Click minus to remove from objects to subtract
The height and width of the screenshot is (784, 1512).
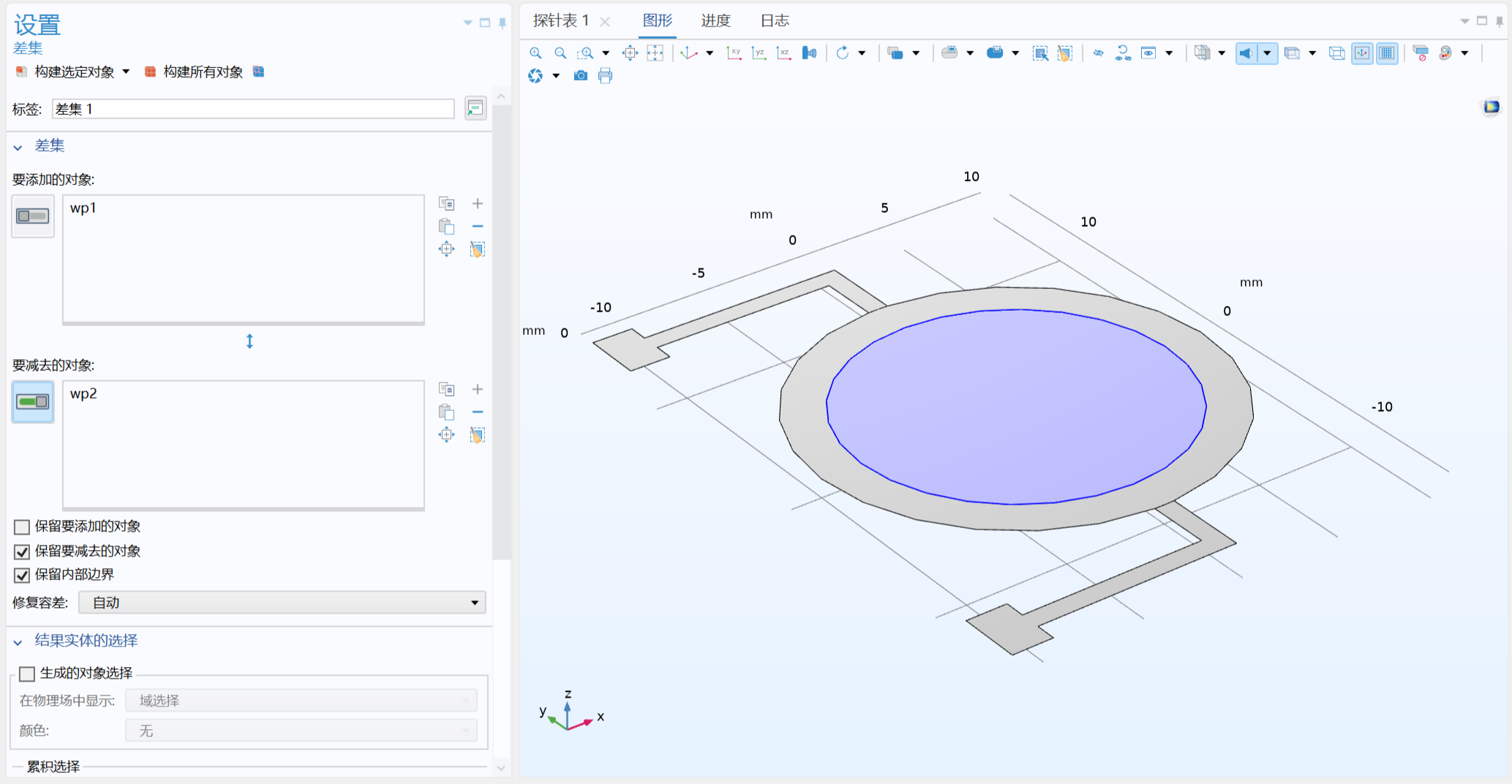(478, 412)
